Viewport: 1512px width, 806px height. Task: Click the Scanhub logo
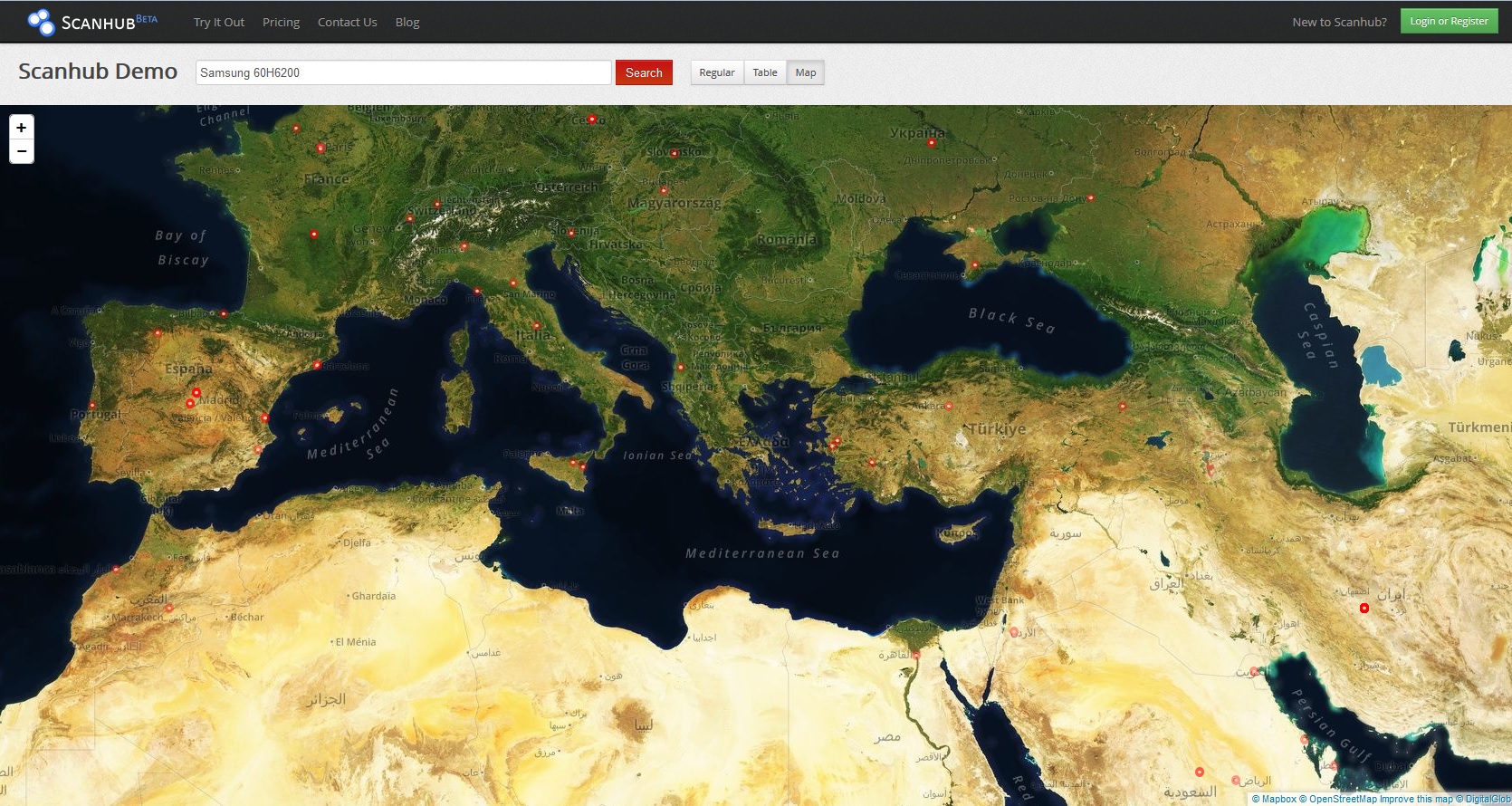pyautogui.click(x=92, y=22)
